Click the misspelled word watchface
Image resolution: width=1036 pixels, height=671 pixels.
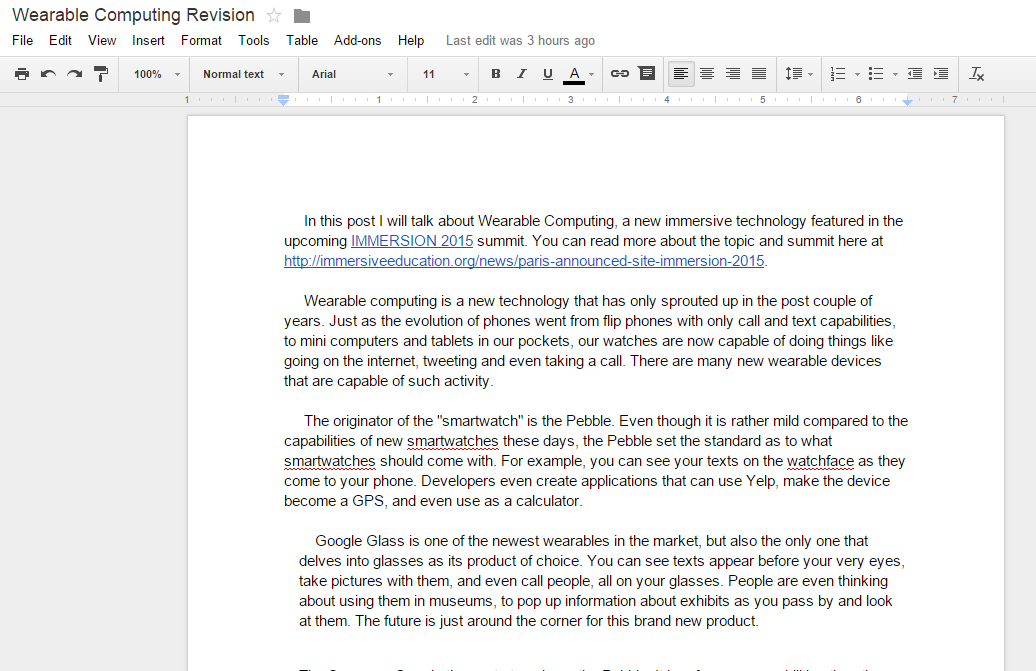tap(820, 461)
